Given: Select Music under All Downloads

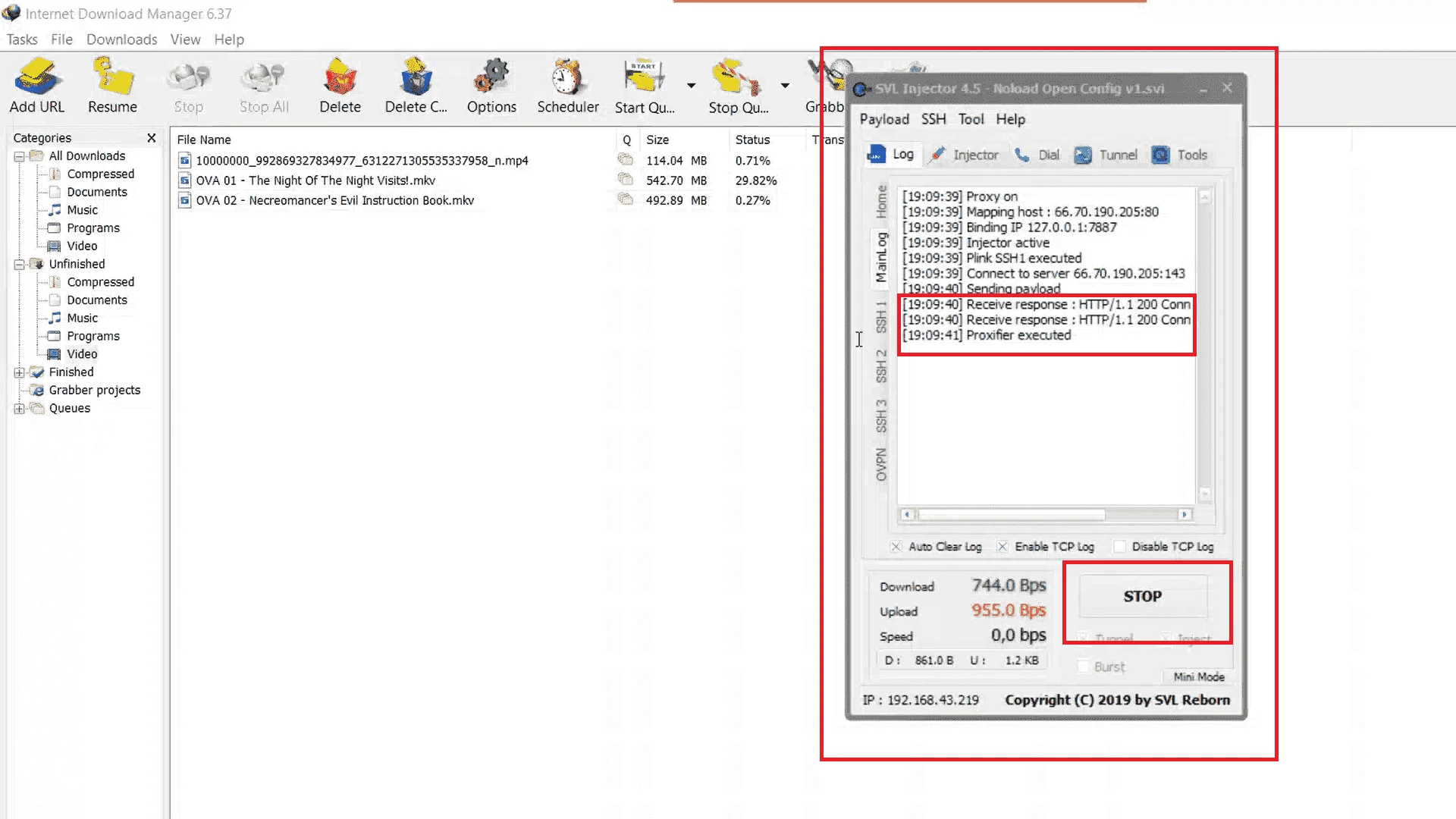Looking at the screenshot, I should 82,210.
